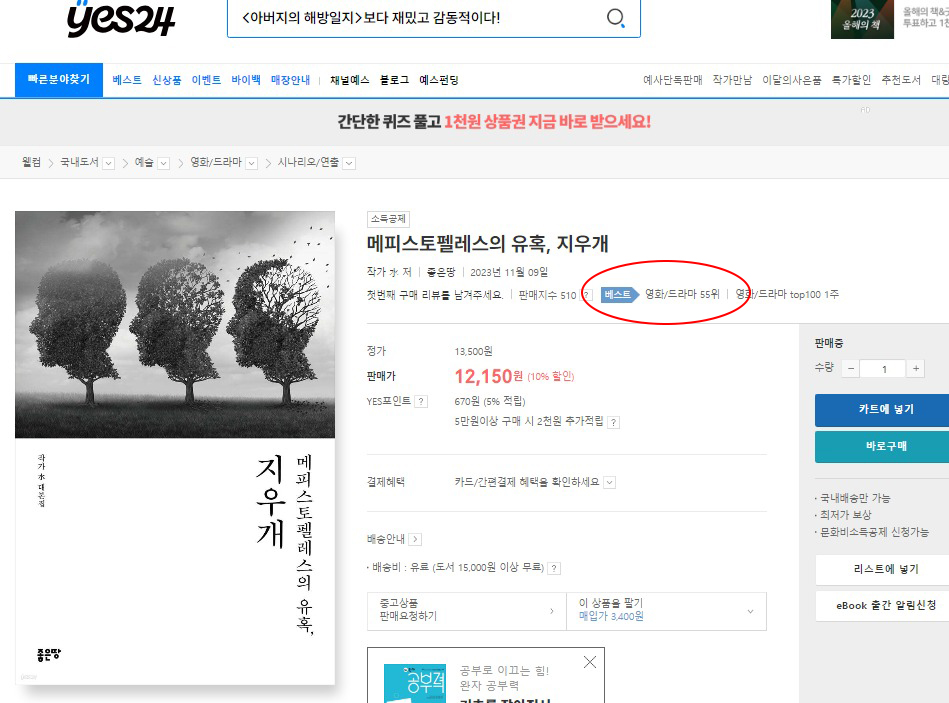Expand the 국내도서 breadcrumb dropdown

pos(109,163)
